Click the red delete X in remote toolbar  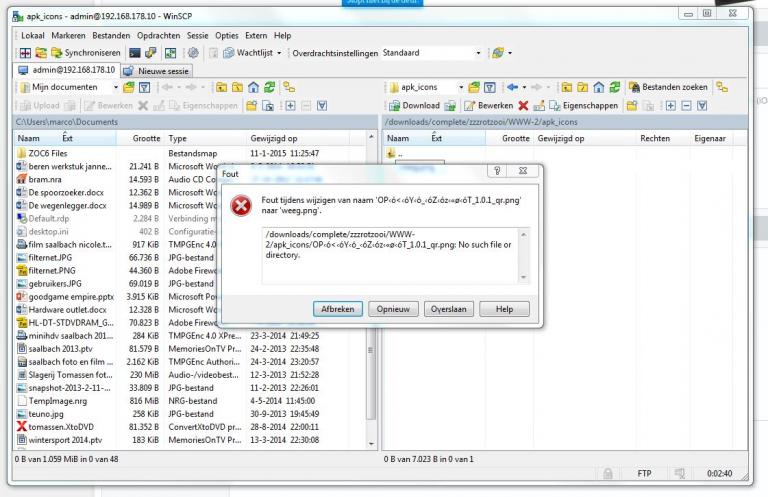pyautogui.click(x=523, y=105)
